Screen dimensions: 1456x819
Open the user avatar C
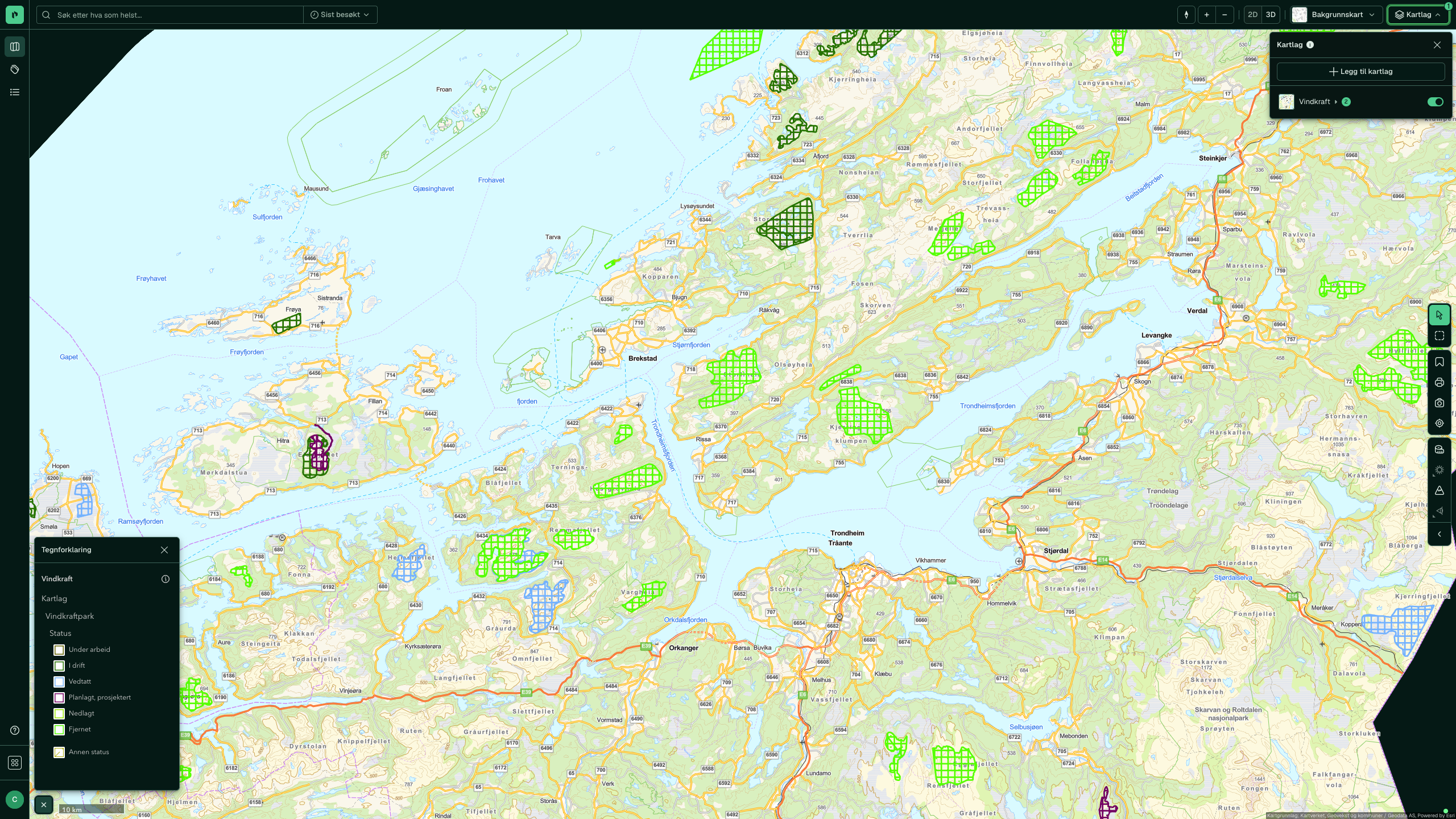click(15, 799)
